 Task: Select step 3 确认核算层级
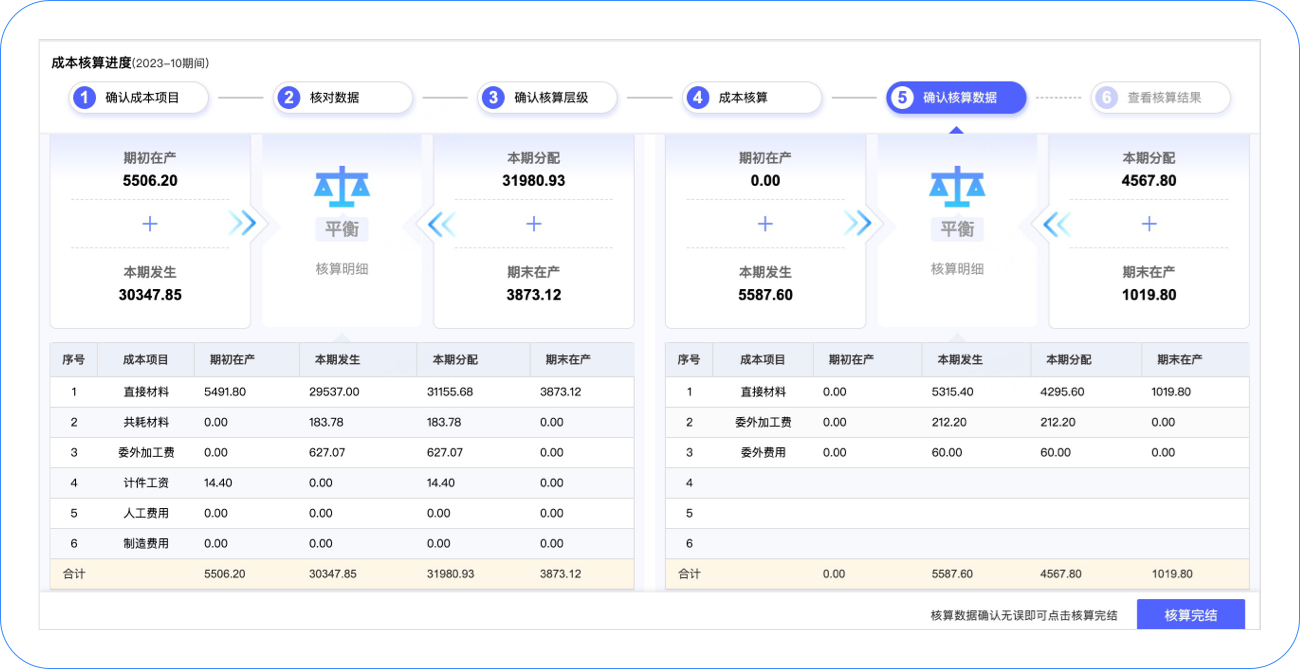coord(547,98)
